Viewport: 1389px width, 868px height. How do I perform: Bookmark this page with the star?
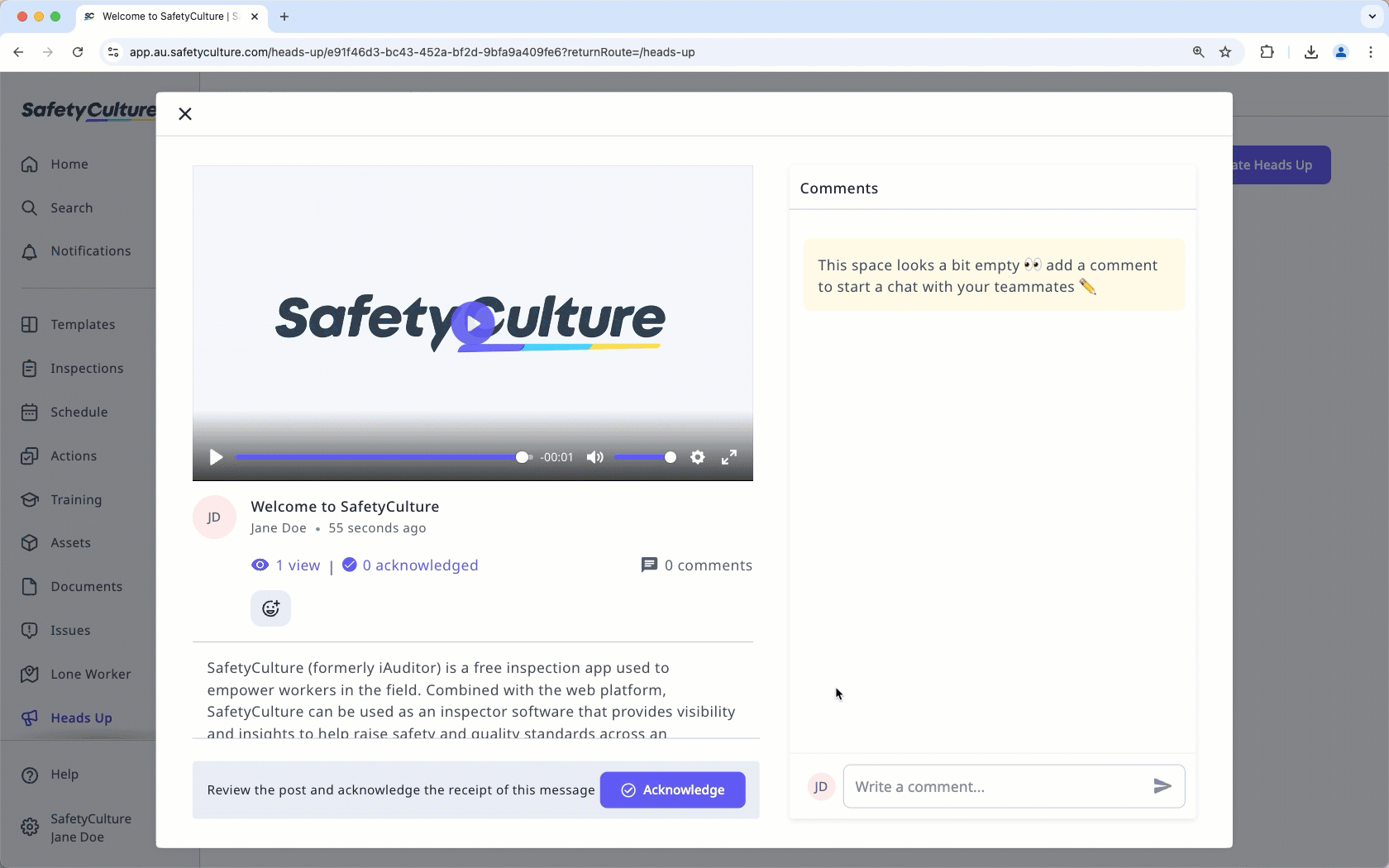click(1225, 52)
